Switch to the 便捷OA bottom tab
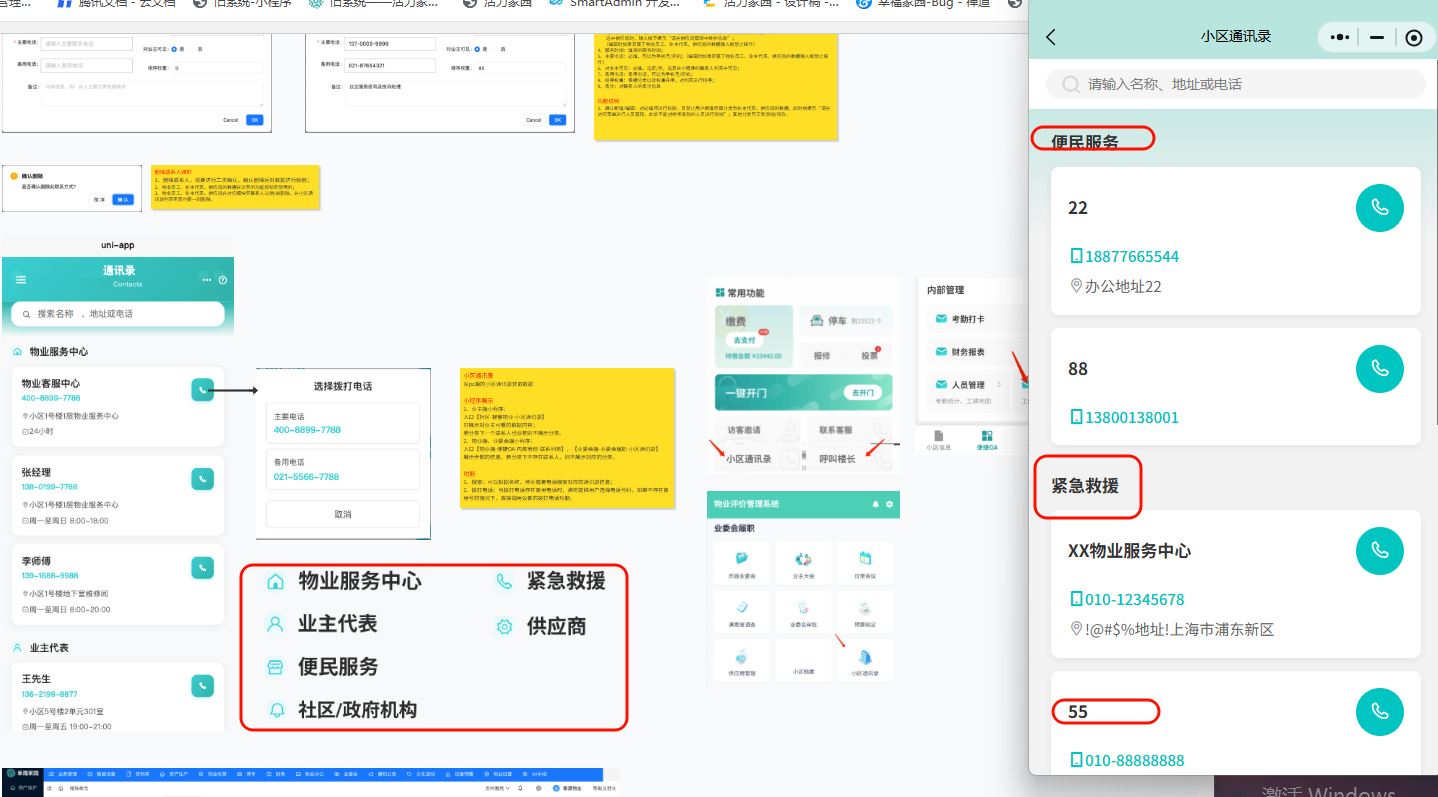The width and height of the screenshot is (1438, 797). 987,439
